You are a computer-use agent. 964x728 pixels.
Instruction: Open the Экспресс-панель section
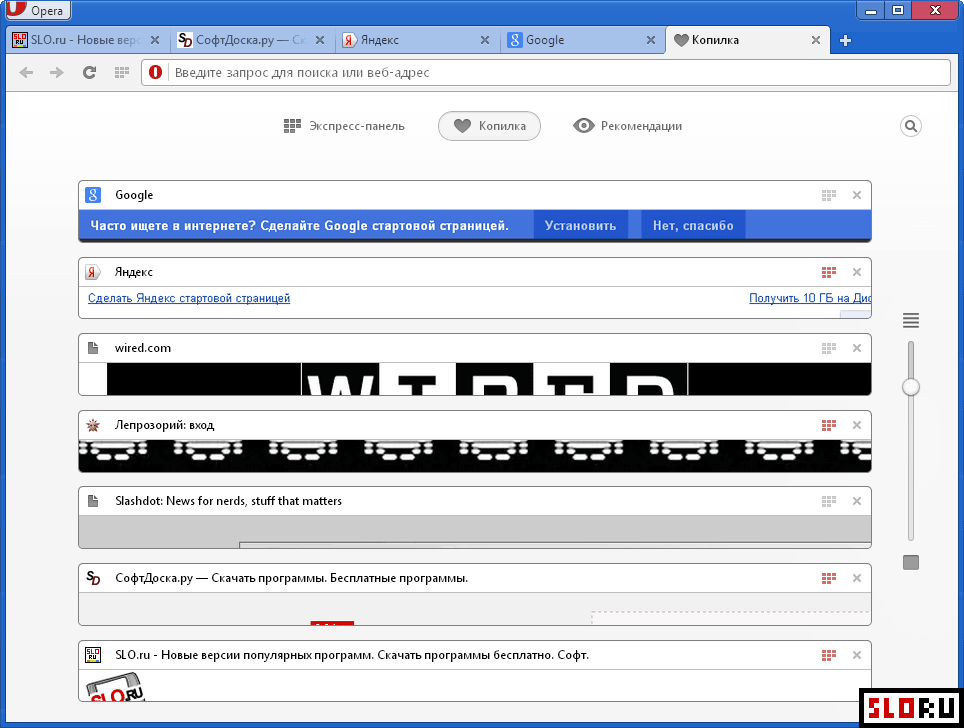344,126
